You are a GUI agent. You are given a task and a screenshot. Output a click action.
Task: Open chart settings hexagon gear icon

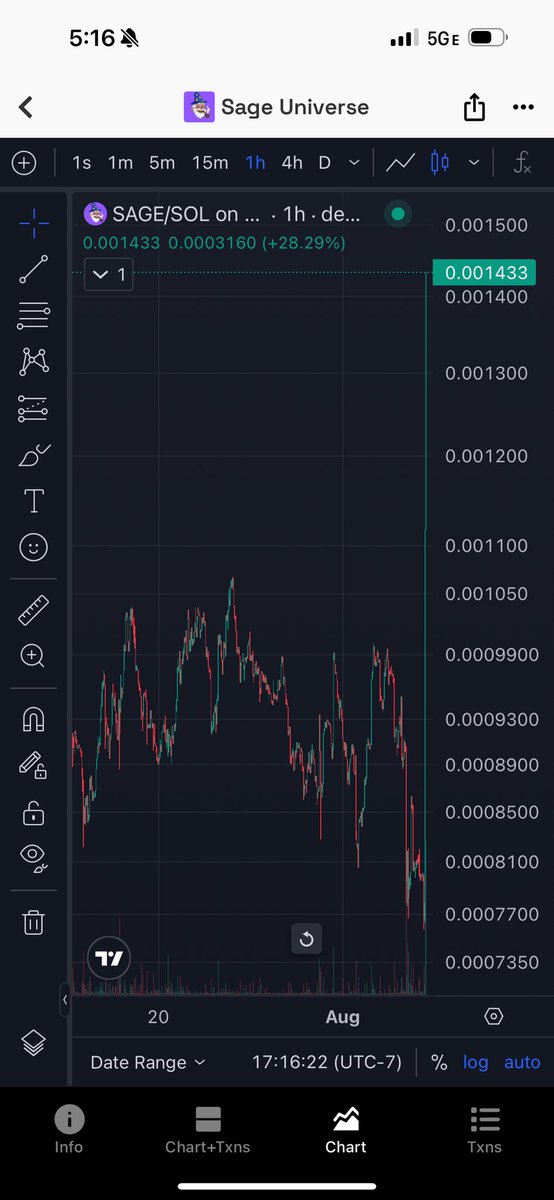pos(493,1016)
